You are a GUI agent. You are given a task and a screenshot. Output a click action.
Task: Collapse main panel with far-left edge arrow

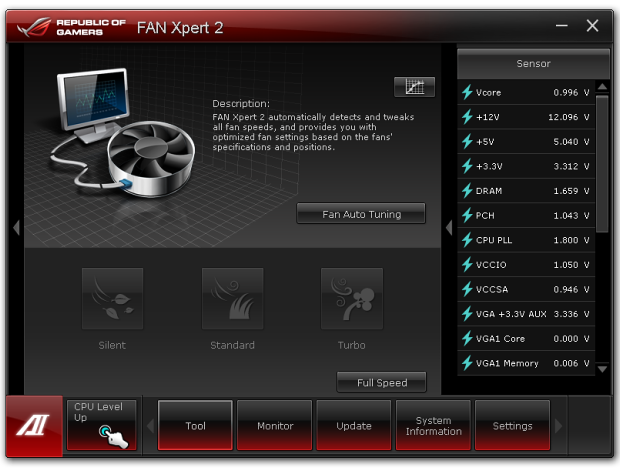(16, 228)
